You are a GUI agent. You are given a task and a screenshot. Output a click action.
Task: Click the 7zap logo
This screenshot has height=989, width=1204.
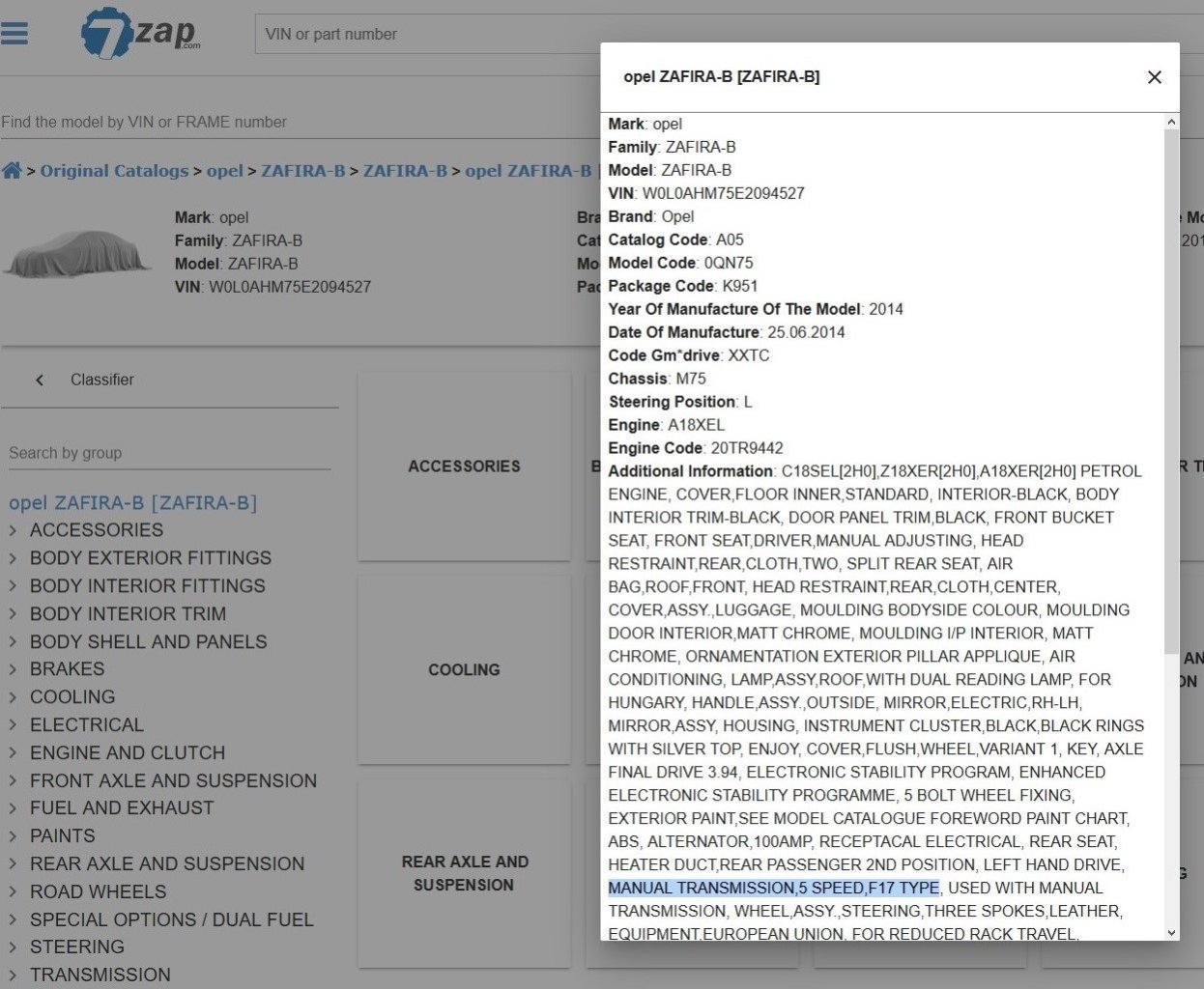(x=141, y=34)
